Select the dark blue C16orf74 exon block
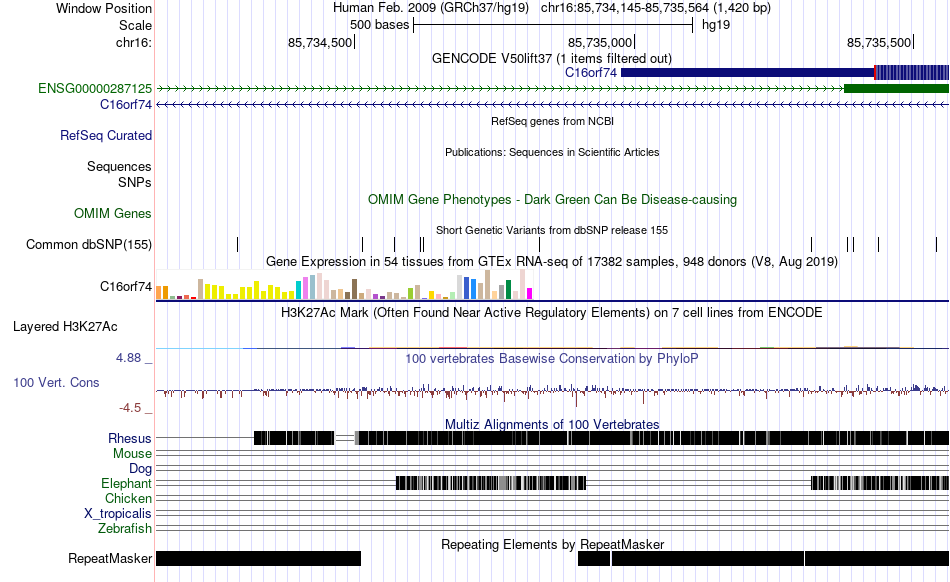 (748, 73)
